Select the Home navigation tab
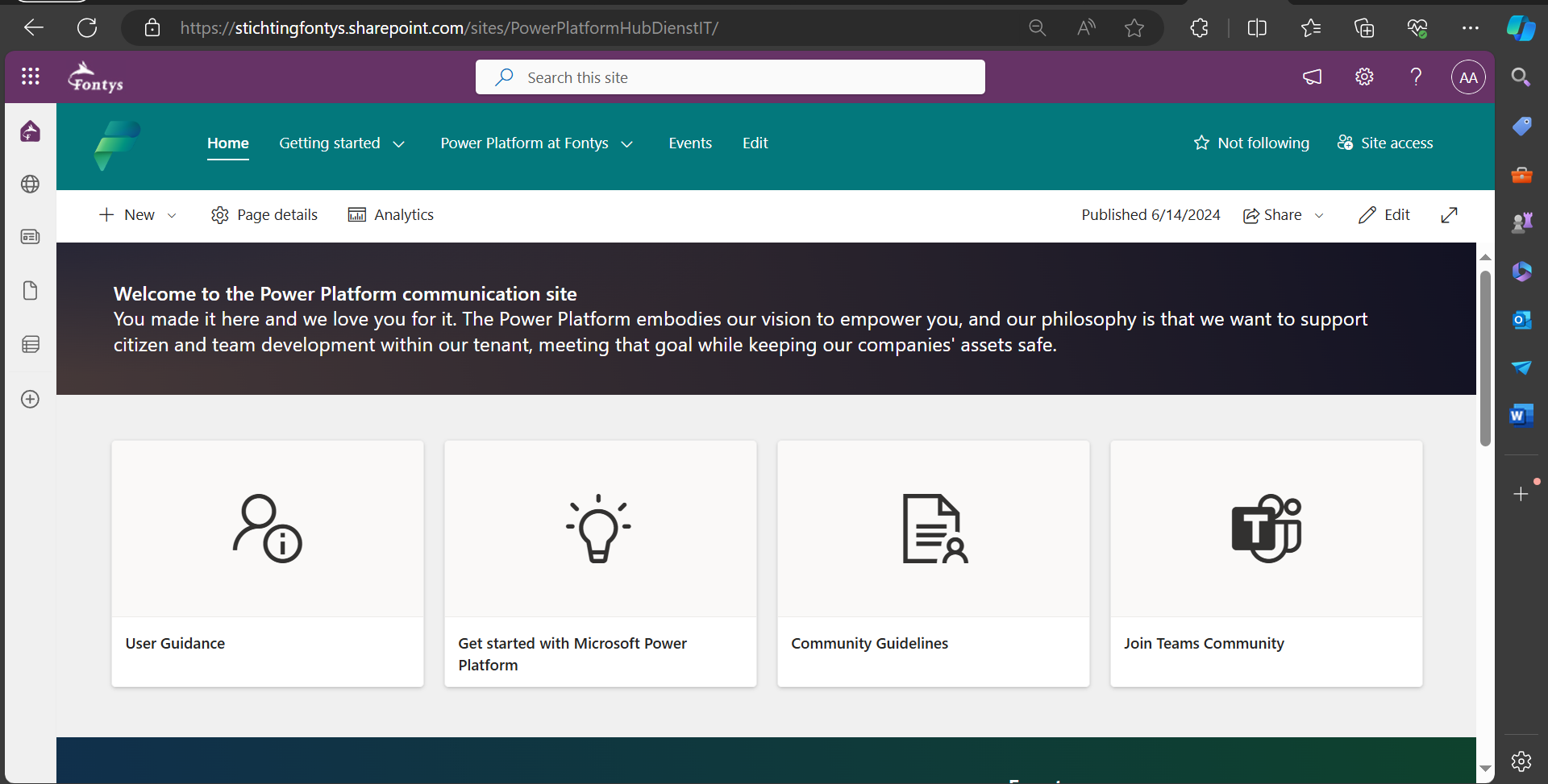The width and height of the screenshot is (1548, 784). [x=228, y=143]
